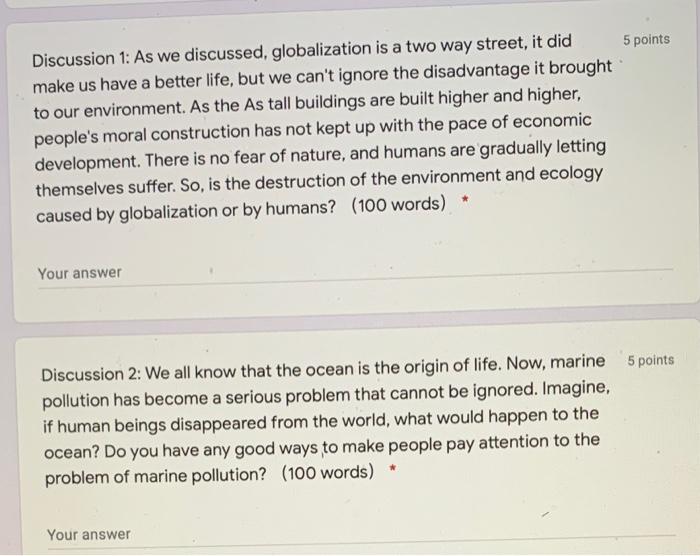Click the (100 words) note in Discussion 2

click(328, 473)
